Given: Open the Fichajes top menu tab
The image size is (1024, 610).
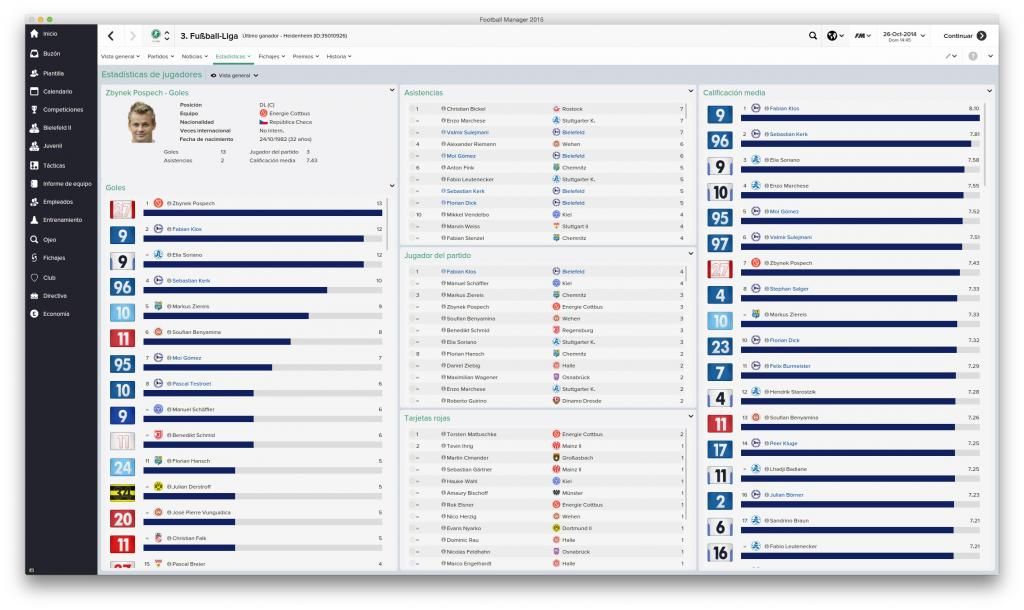Looking at the screenshot, I should click(x=272, y=56).
